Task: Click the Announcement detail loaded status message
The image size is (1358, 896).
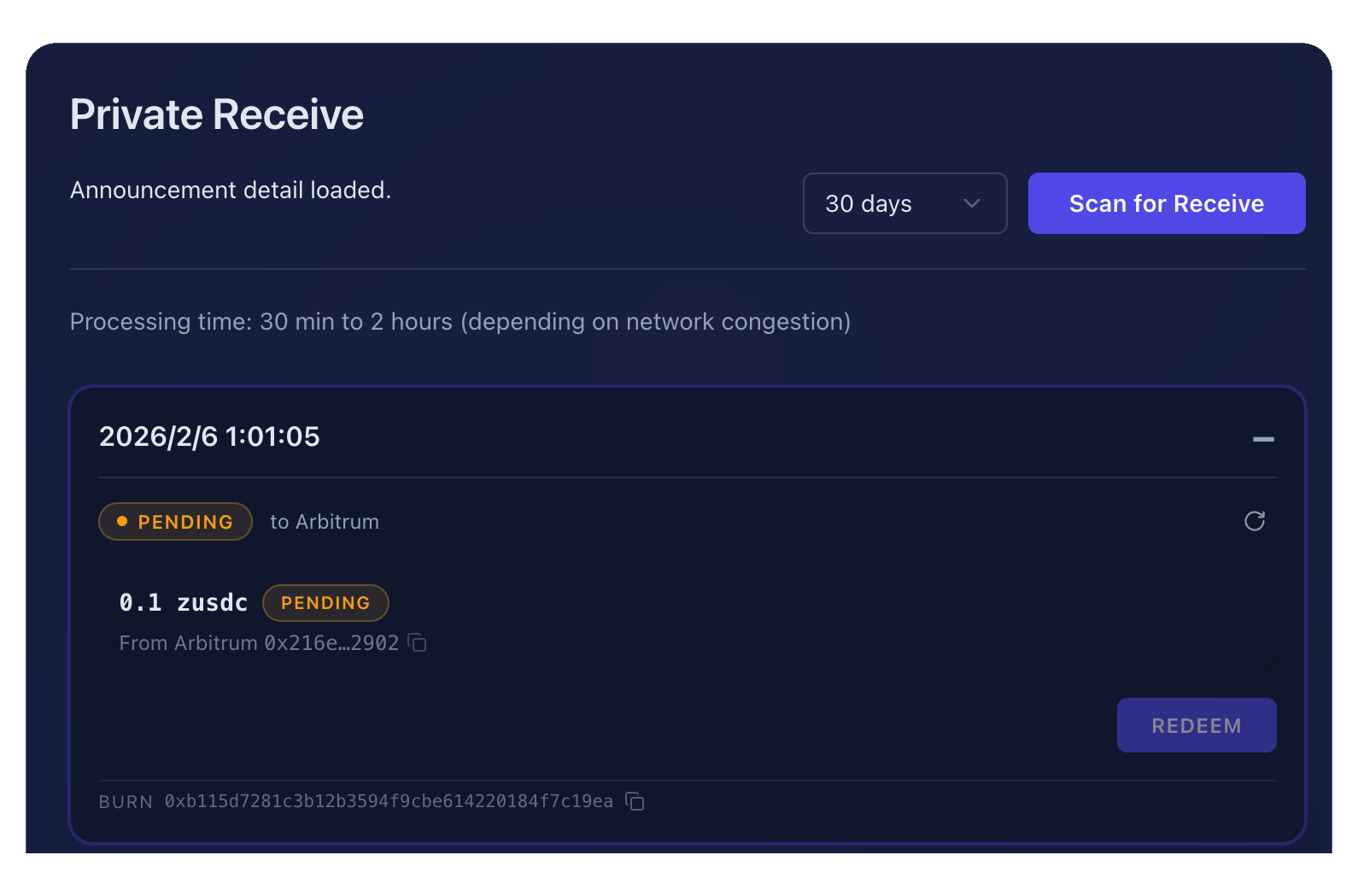Action: [231, 190]
